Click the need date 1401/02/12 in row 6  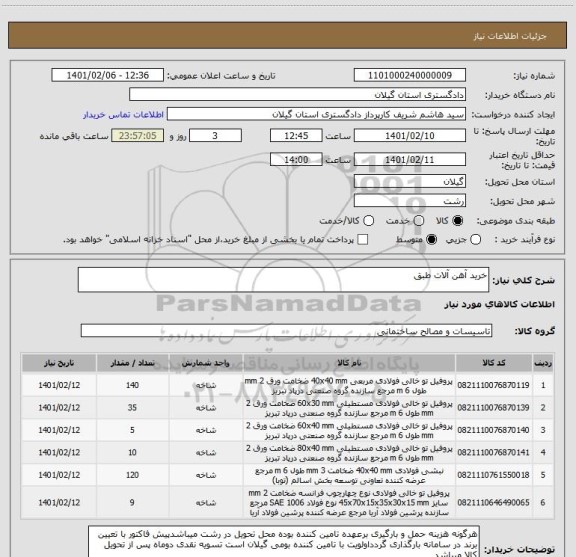(x=59, y=502)
